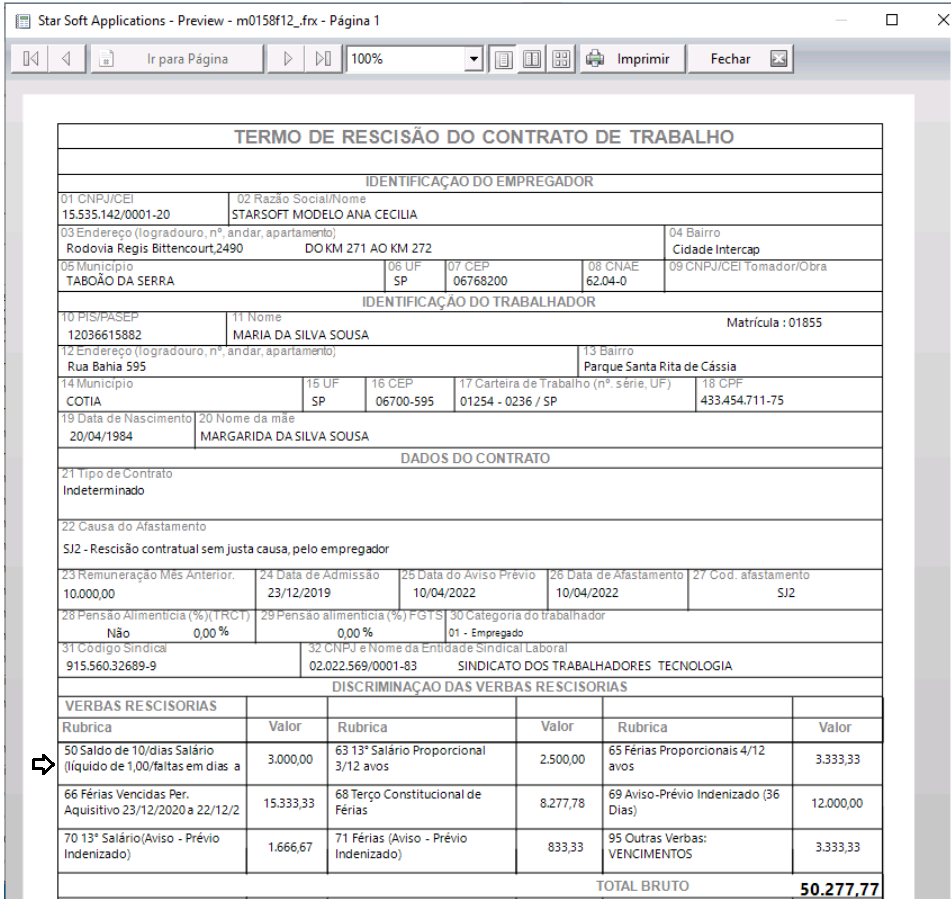
Task: Click STARSOFT MODELO ANA CECILIA text
Action: [x=324, y=215]
